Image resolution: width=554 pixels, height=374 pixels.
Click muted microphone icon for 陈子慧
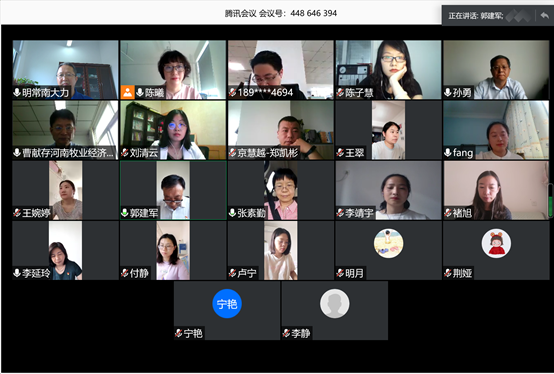pos(340,93)
